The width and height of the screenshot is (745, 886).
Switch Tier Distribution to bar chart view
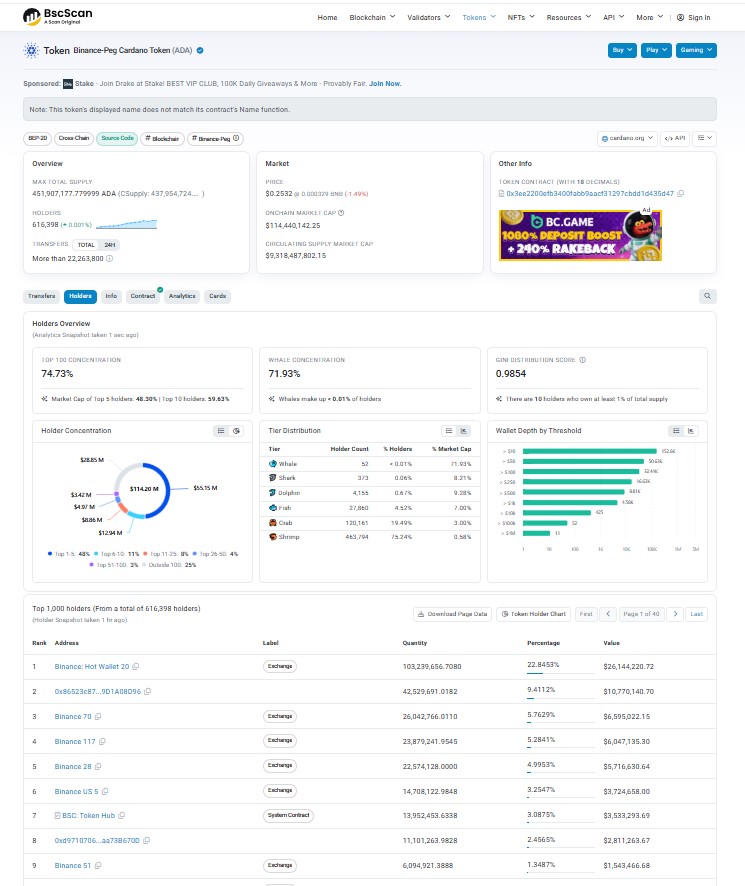[x=464, y=431]
